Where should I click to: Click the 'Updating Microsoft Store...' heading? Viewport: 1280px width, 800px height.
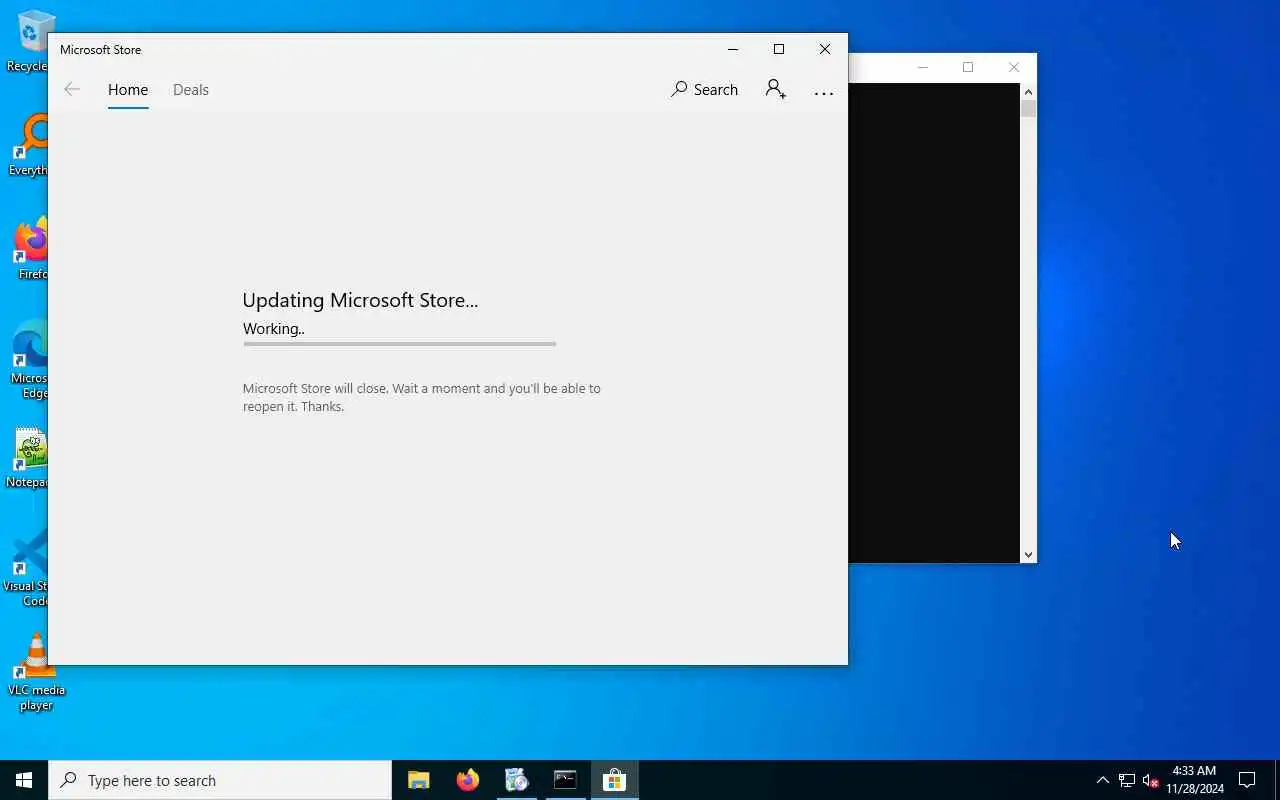360,300
